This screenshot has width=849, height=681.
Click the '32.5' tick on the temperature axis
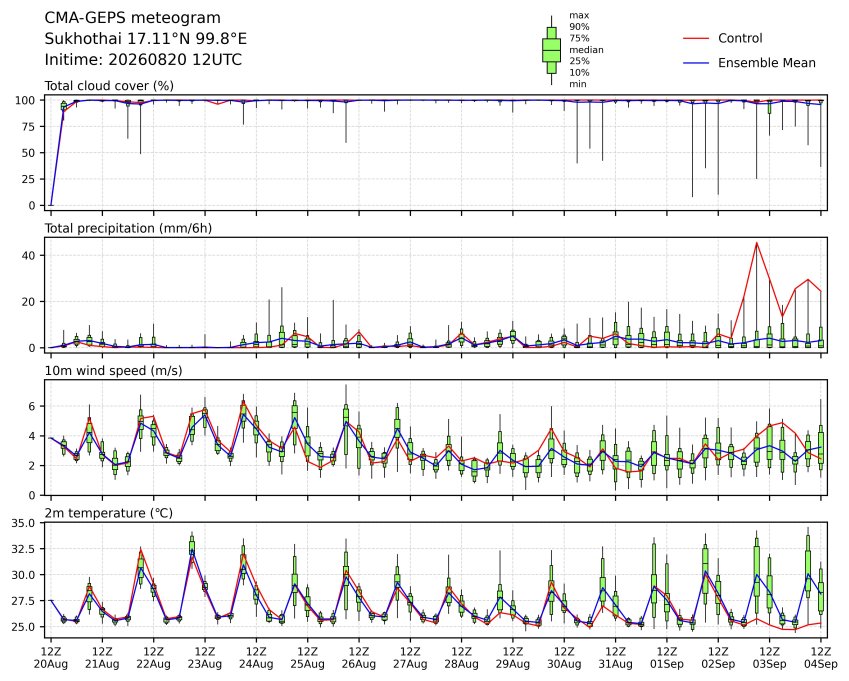click(x=23, y=549)
